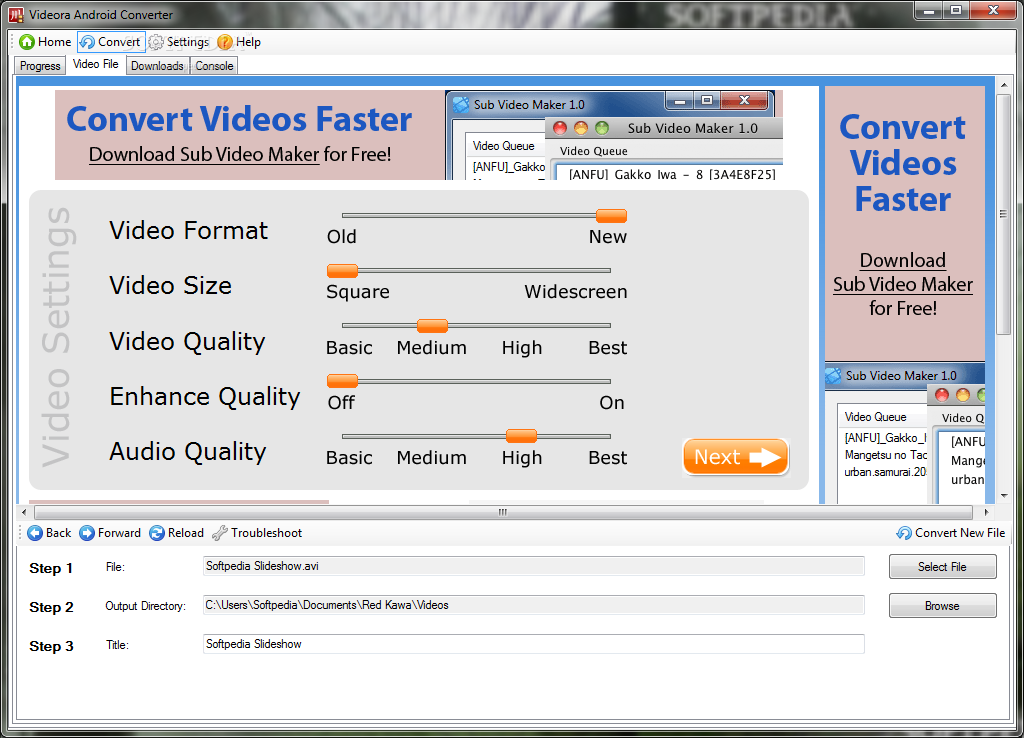Click the Home toolbar icon
This screenshot has height=738, width=1024.
point(27,42)
